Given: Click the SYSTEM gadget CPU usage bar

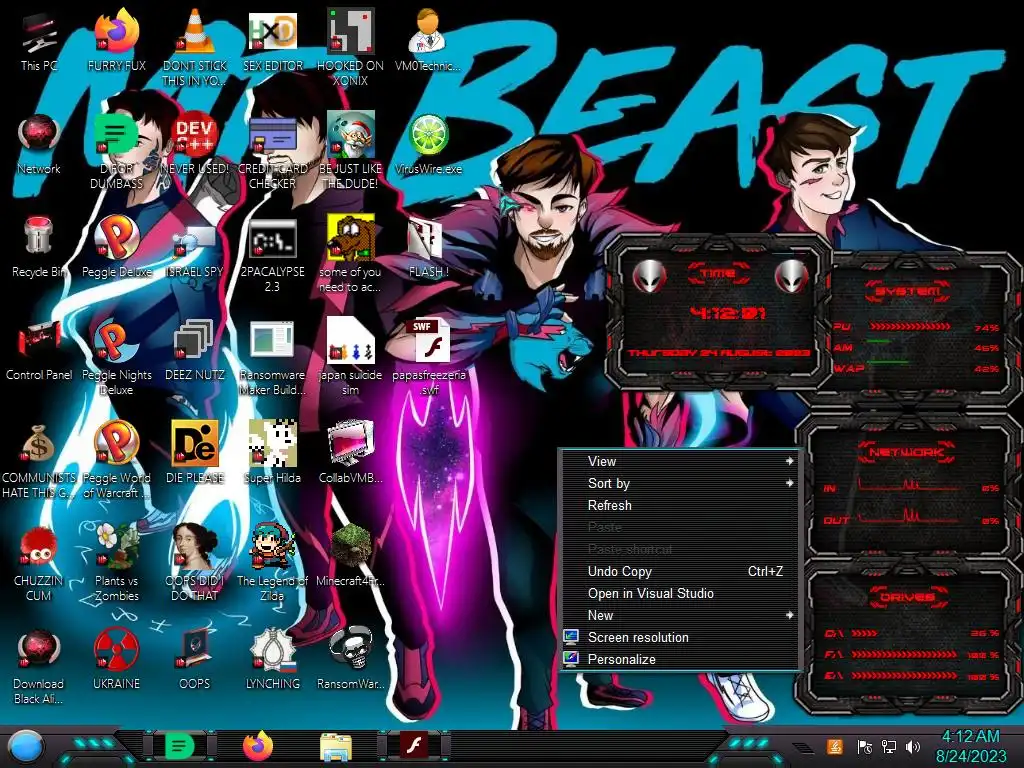Looking at the screenshot, I should click(x=910, y=327).
